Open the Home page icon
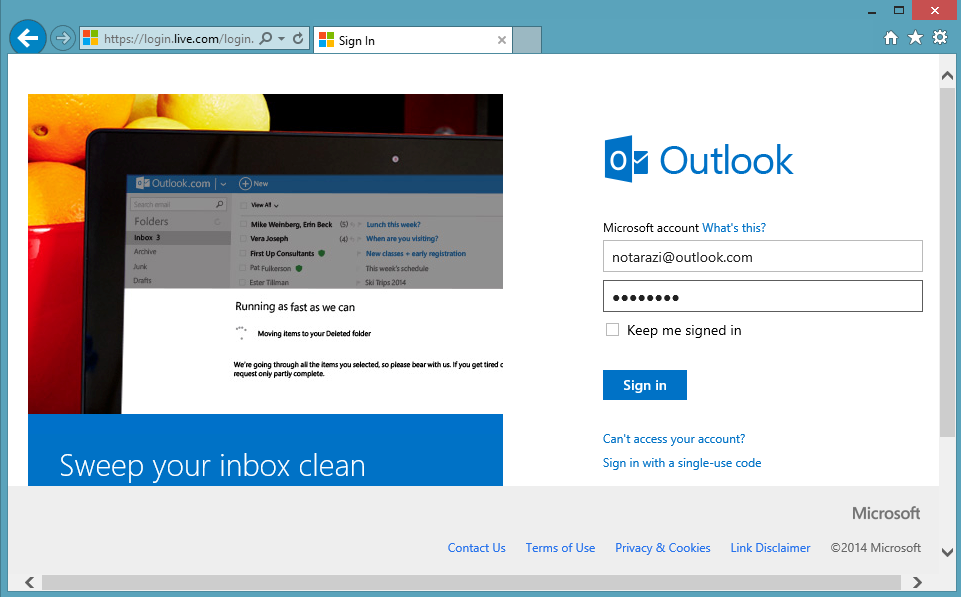Viewport: 961px width, 597px height. click(891, 38)
